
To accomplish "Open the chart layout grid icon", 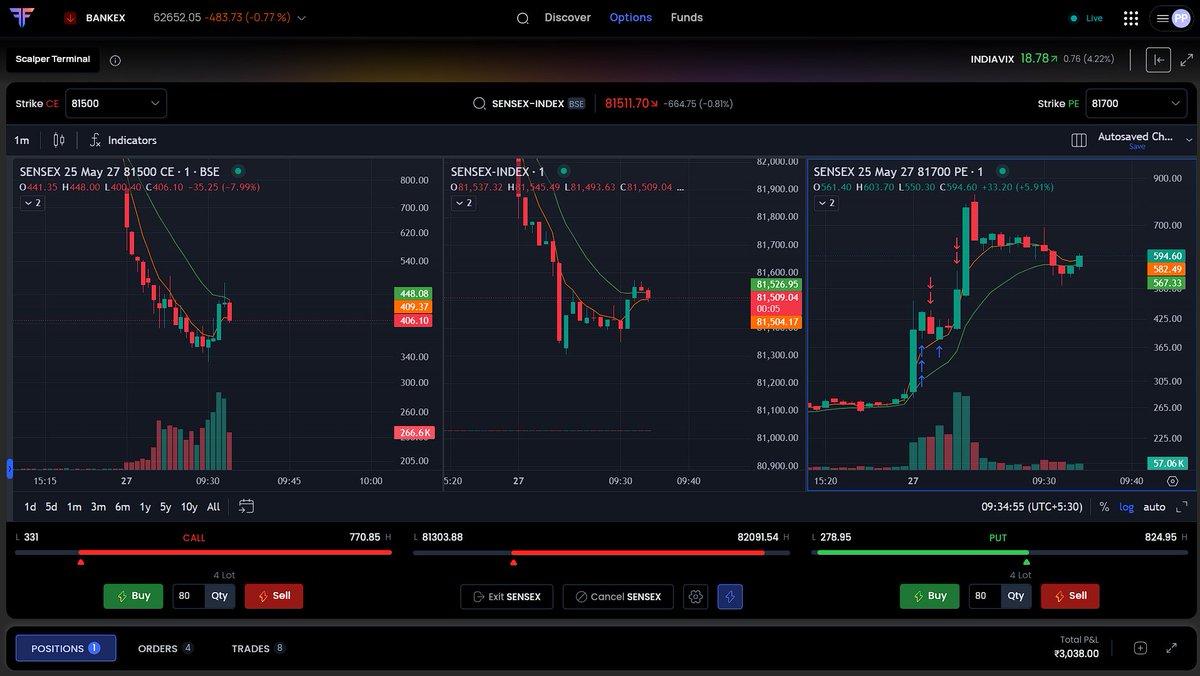I will pyautogui.click(x=1079, y=140).
